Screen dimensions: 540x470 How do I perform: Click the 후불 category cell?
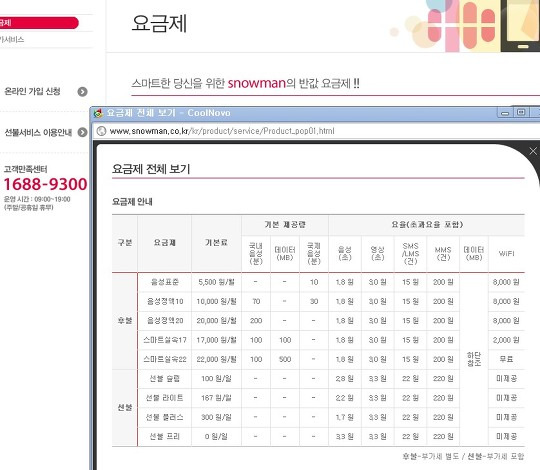[x=125, y=321]
